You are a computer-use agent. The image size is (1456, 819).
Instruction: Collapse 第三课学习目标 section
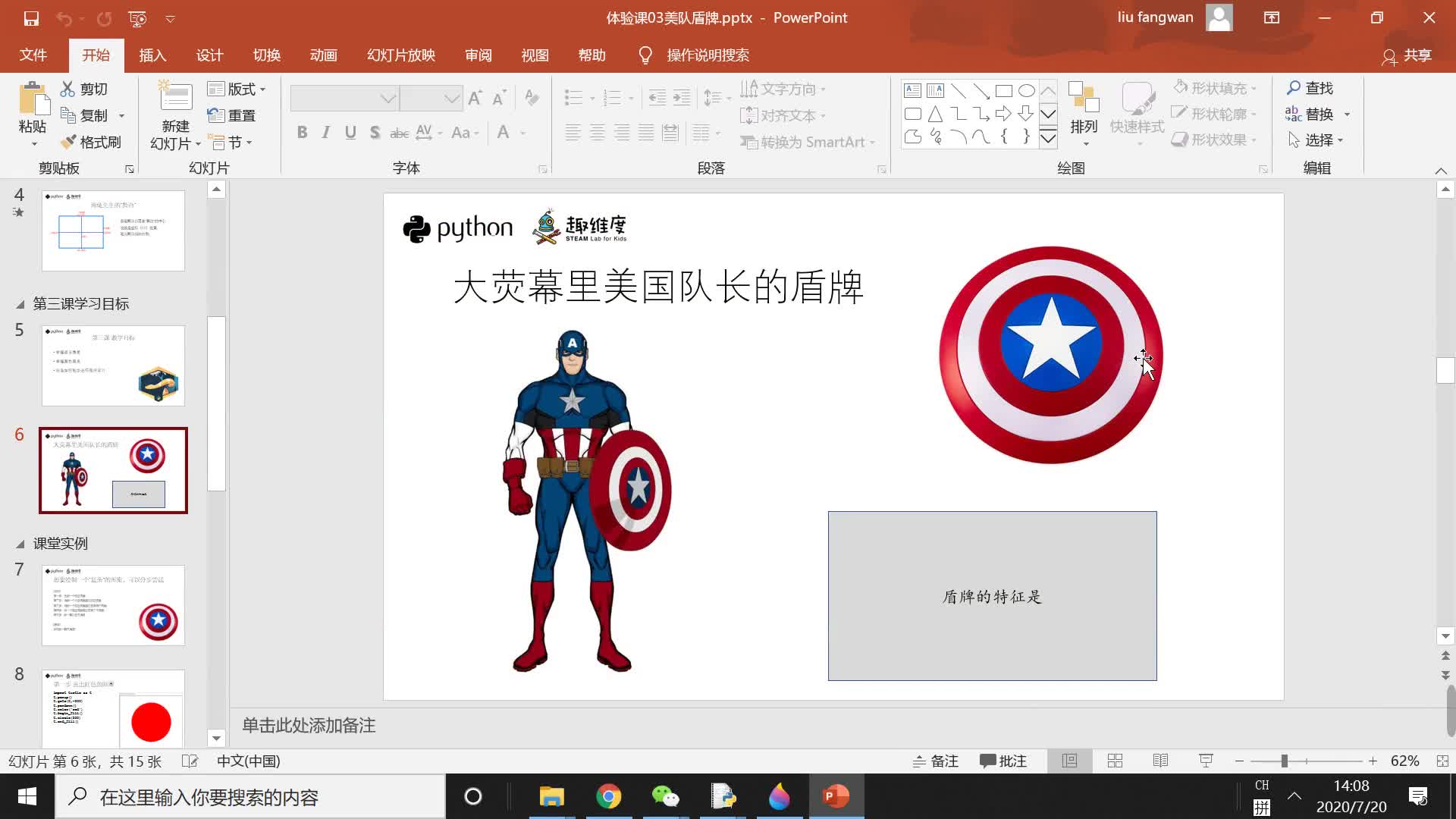tap(20, 304)
